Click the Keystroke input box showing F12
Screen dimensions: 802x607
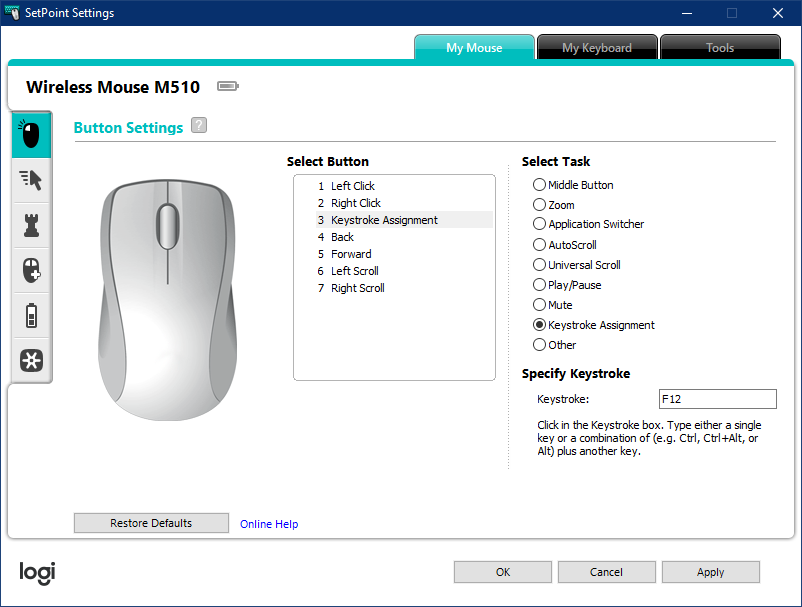coord(718,399)
